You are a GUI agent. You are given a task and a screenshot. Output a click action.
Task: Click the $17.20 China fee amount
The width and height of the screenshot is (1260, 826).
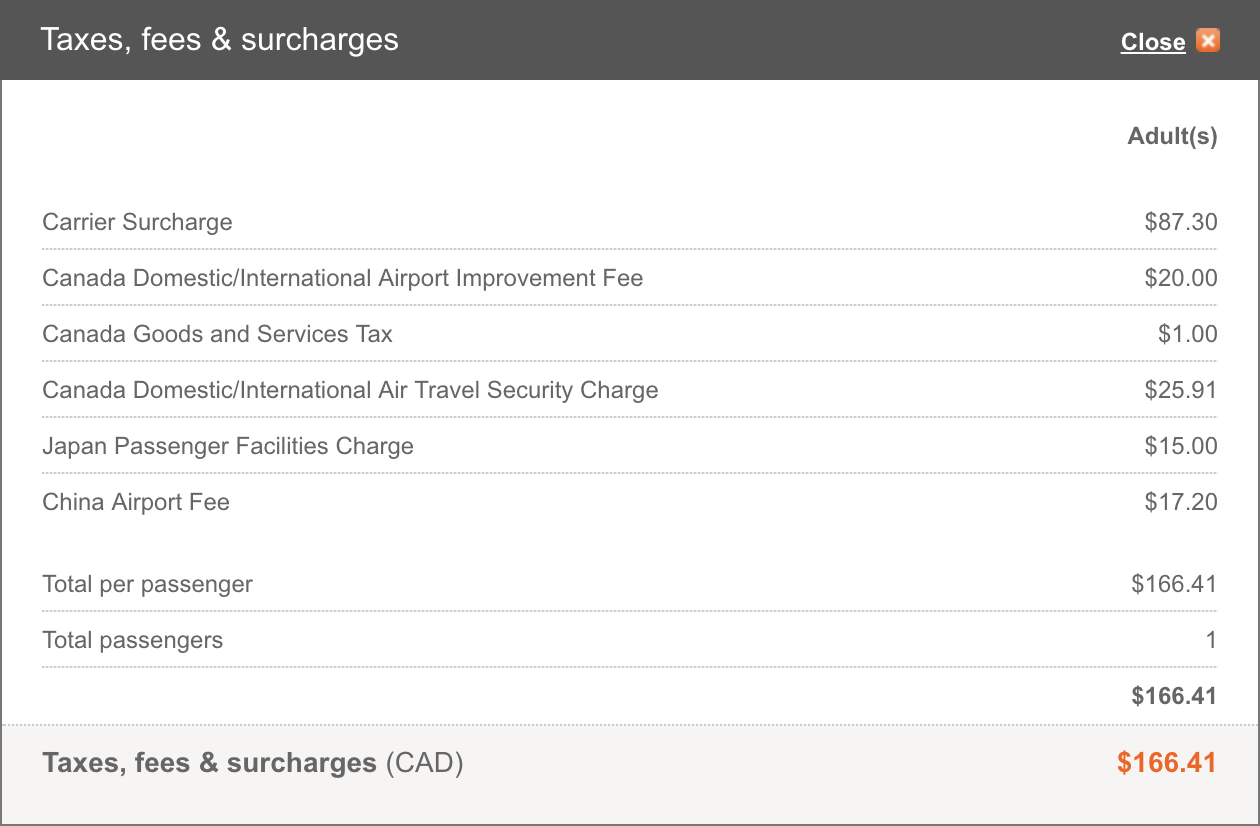1181,502
